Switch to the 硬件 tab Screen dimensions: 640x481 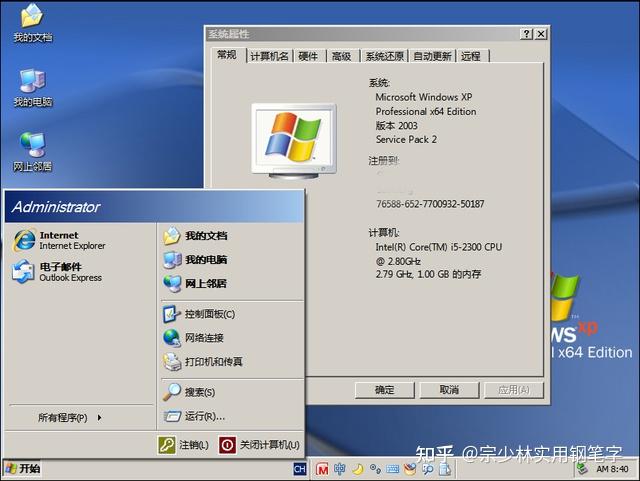(309, 56)
